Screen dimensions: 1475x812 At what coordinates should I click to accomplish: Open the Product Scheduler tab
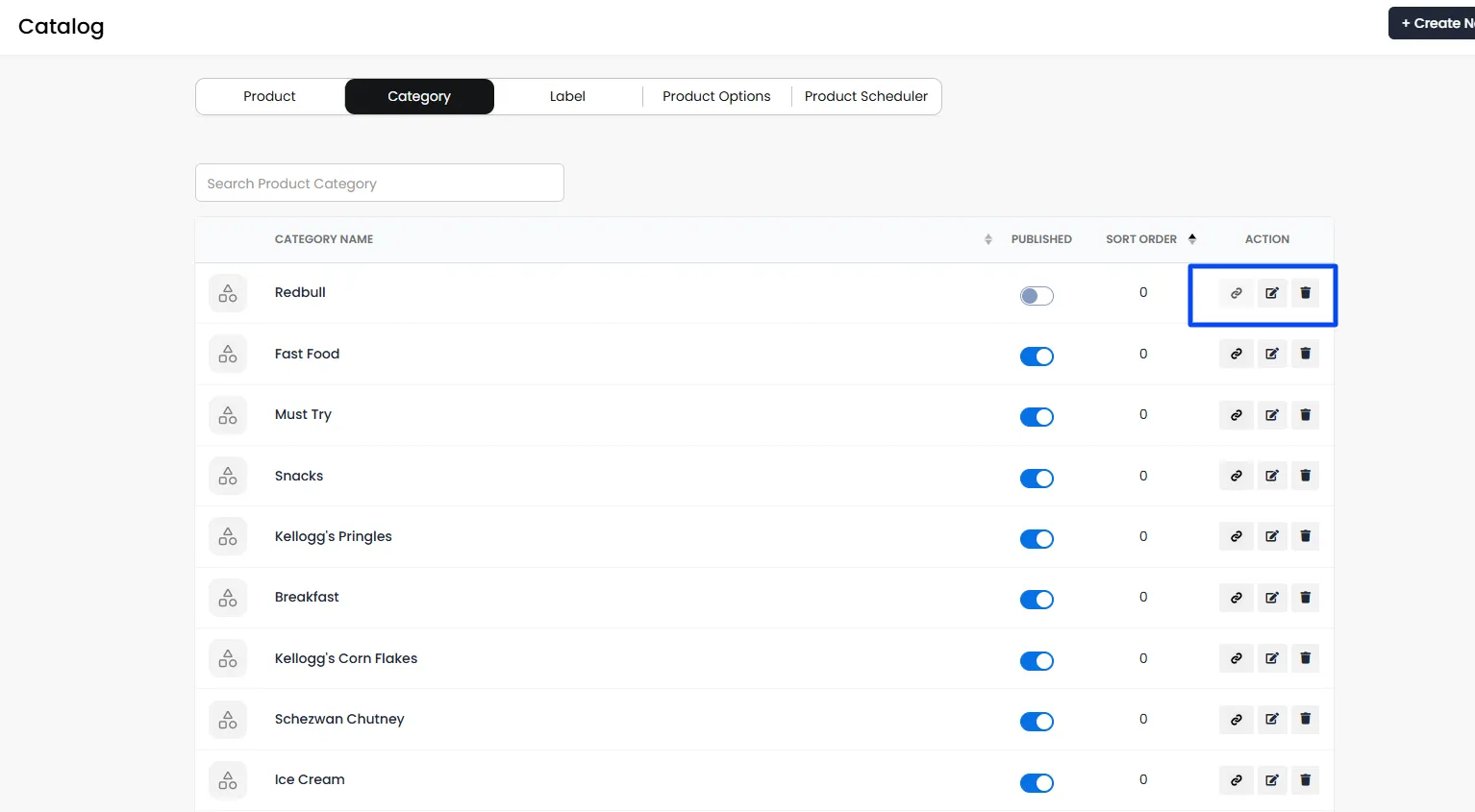[x=866, y=96]
